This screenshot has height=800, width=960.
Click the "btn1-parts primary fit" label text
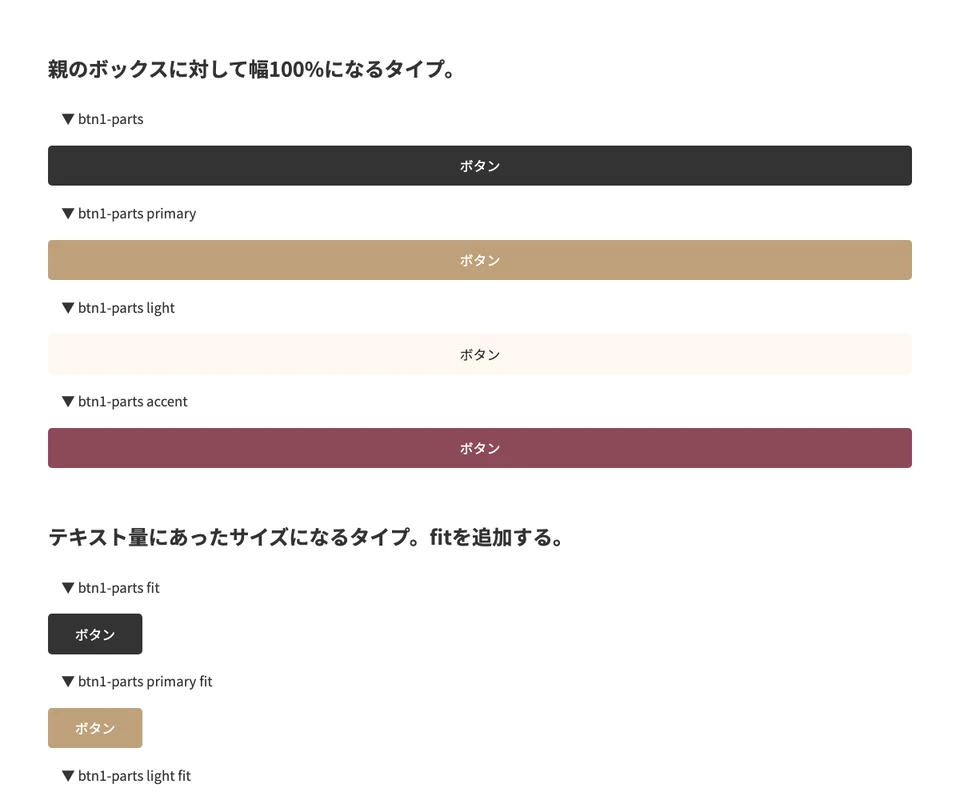[x=145, y=681]
